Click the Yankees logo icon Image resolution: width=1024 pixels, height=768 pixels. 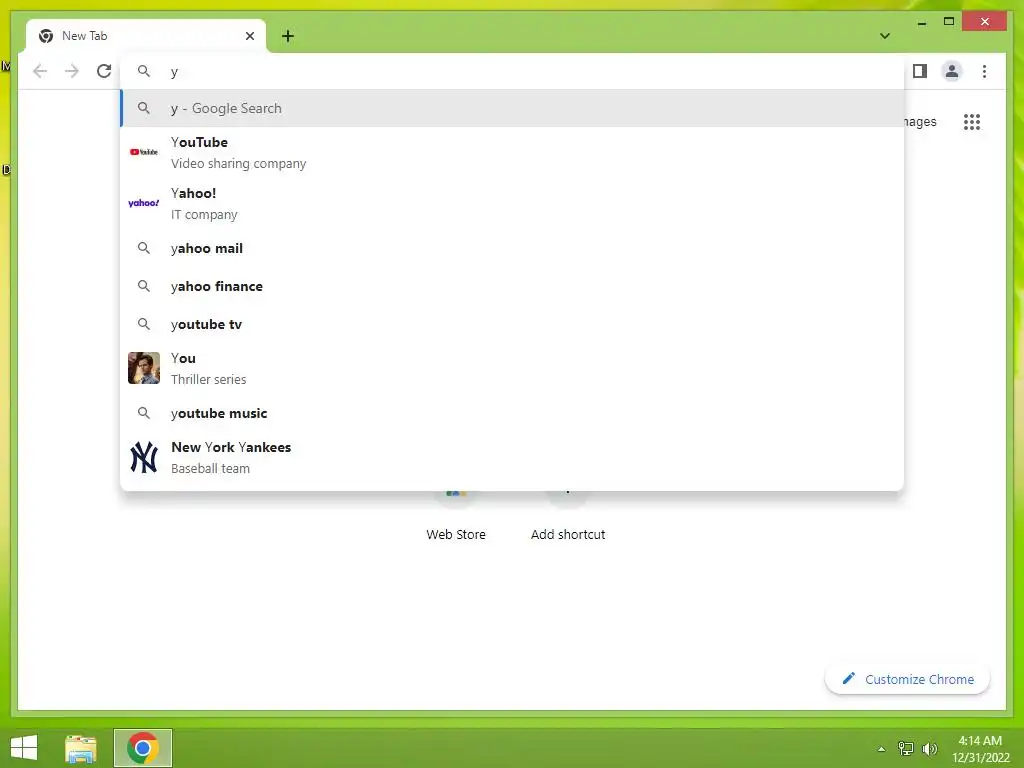(x=144, y=457)
